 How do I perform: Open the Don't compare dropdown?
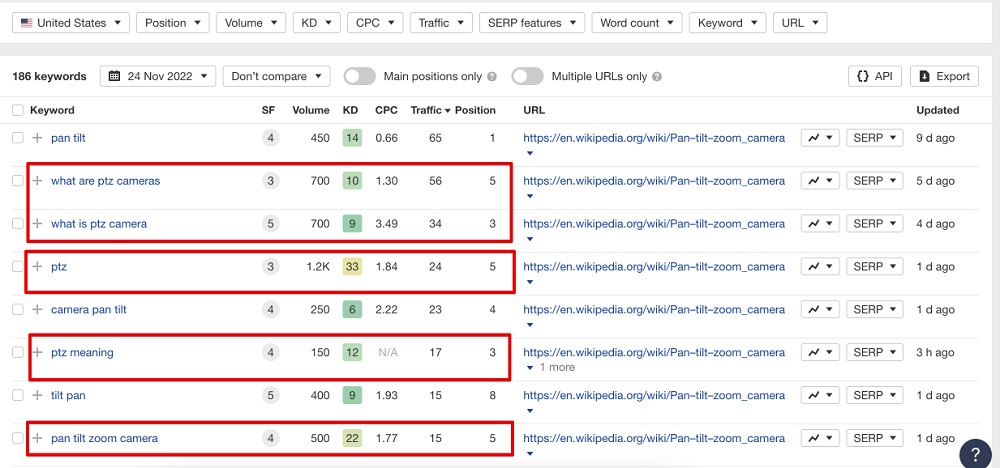276,77
